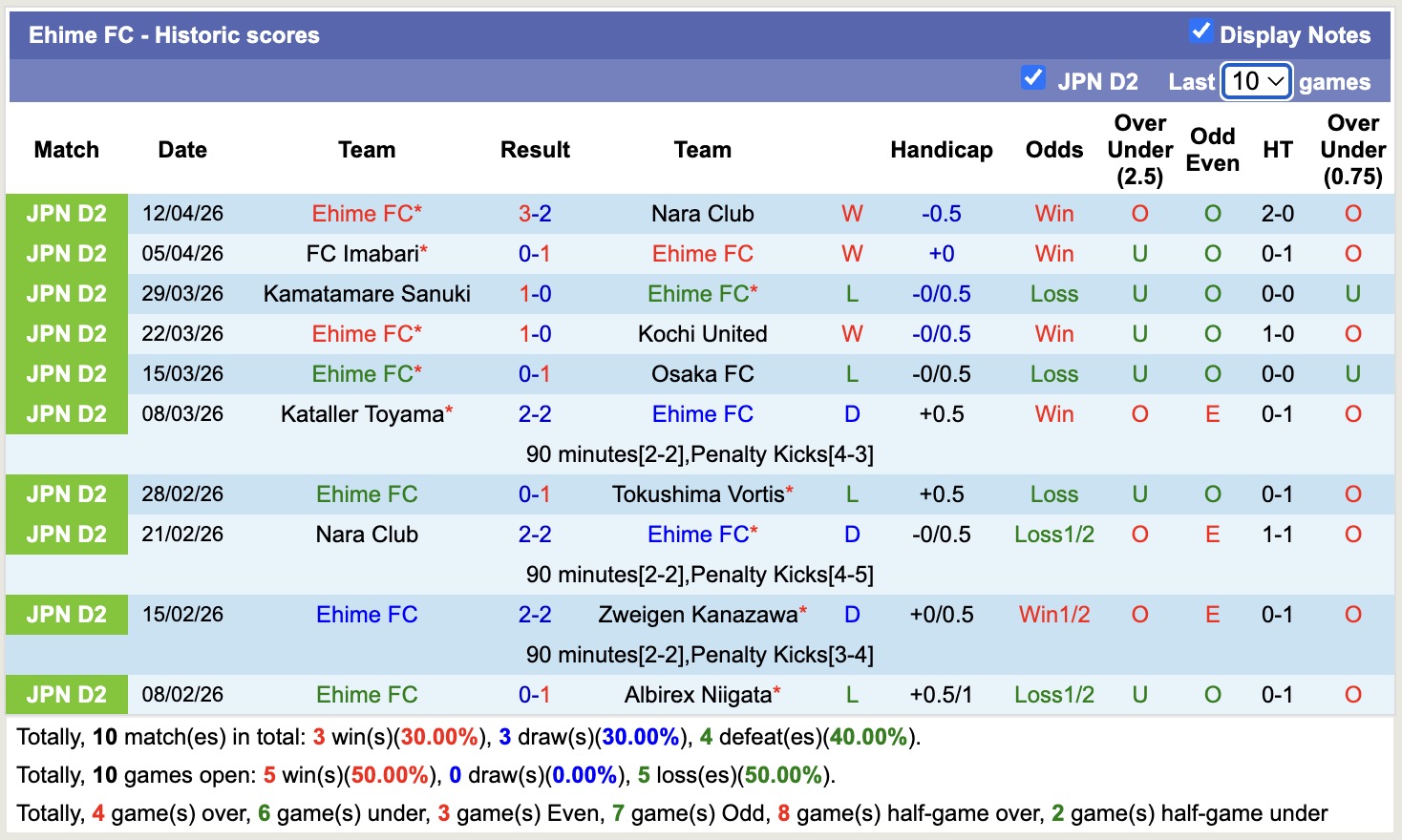Click the 3-2 result against Nara Club
Image resolution: width=1402 pixels, height=840 pixels.
tap(535, 213)
